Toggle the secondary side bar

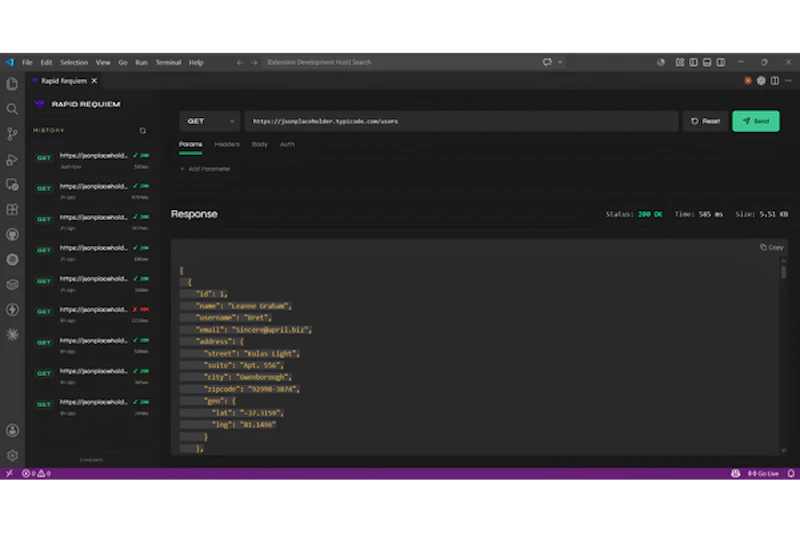pos(720,62)
